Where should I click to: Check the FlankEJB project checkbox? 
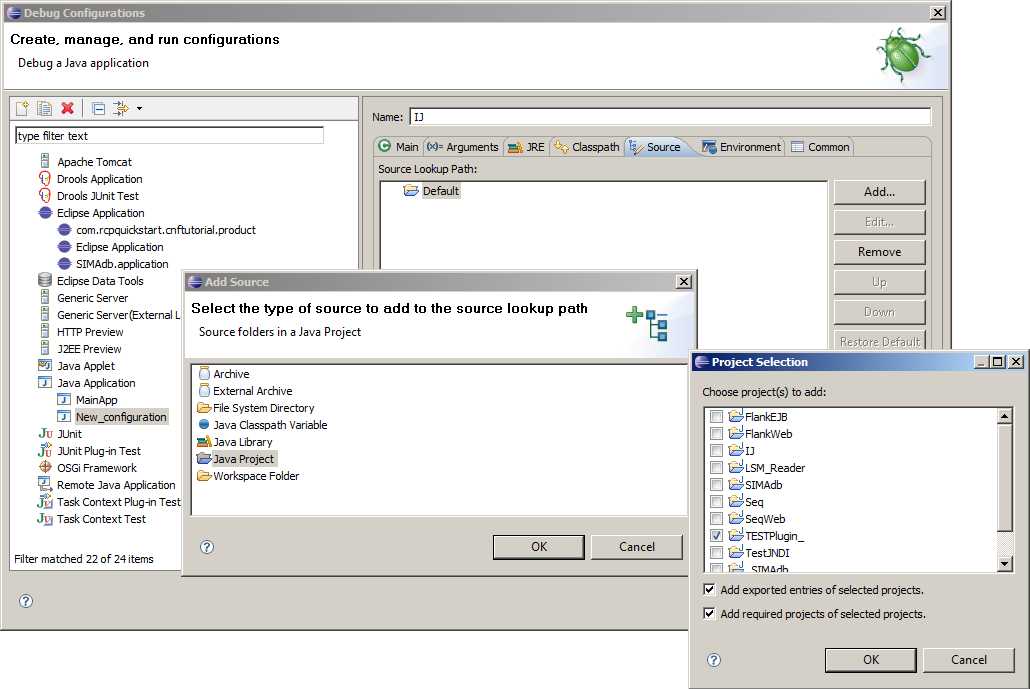(716, 416)
